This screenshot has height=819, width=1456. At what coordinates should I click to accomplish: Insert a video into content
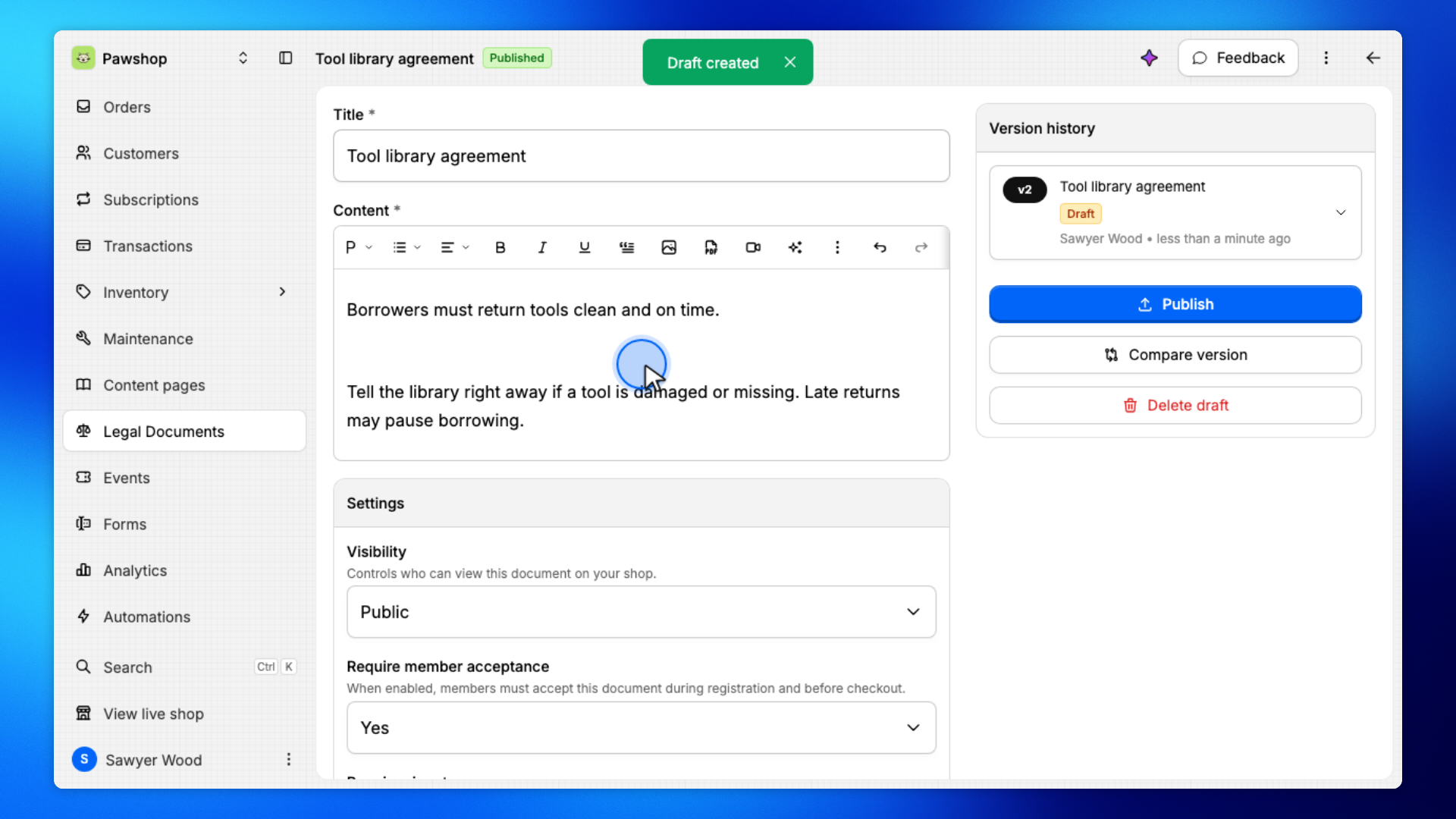tap(753, 247)
